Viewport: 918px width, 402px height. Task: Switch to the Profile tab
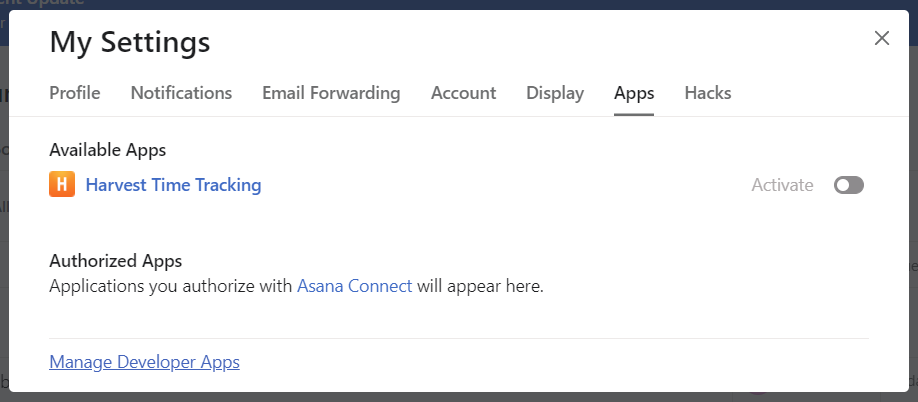[x=75, y=93]
